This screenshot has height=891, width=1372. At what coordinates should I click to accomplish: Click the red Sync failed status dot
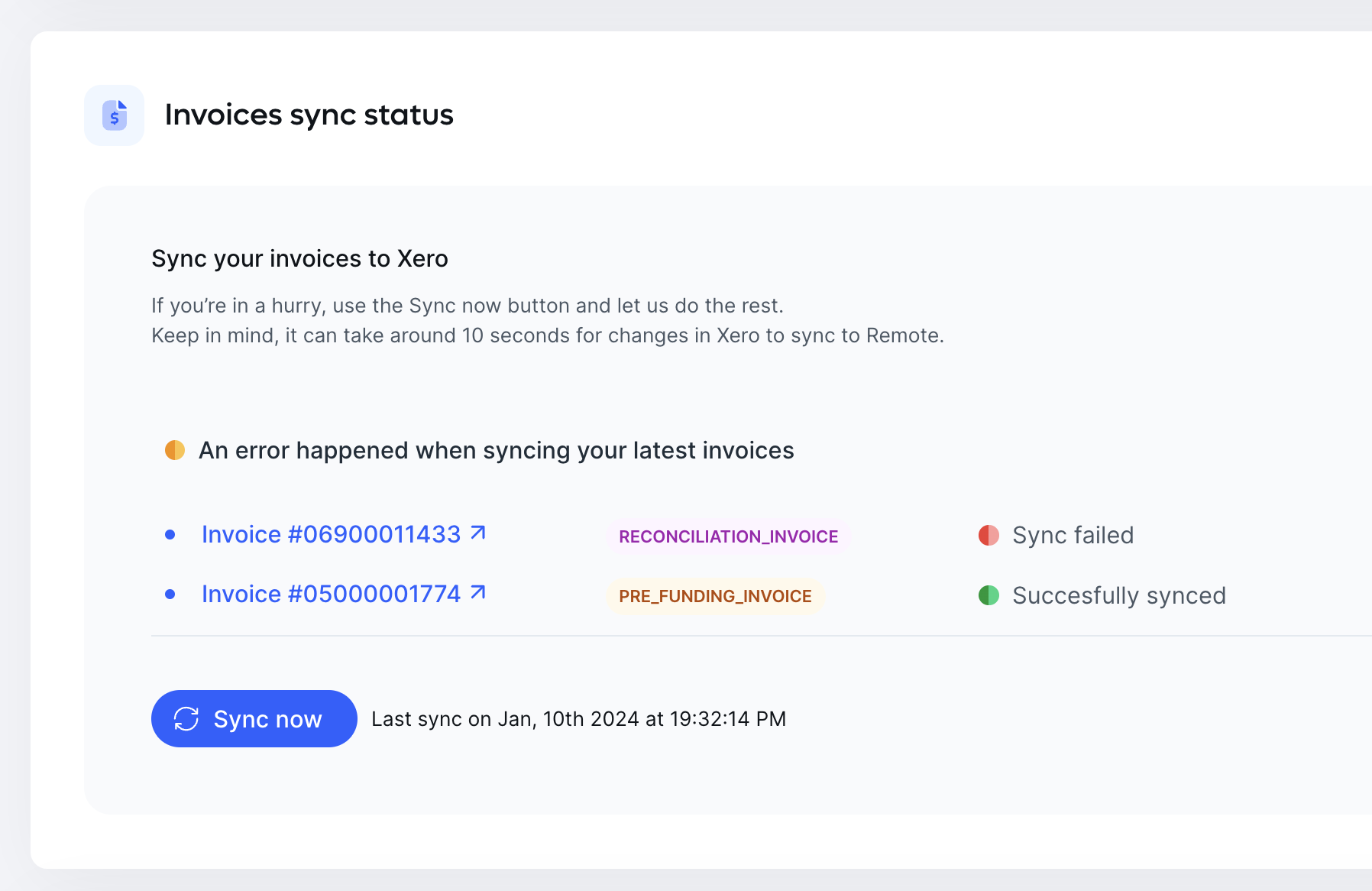click(989, 535)
